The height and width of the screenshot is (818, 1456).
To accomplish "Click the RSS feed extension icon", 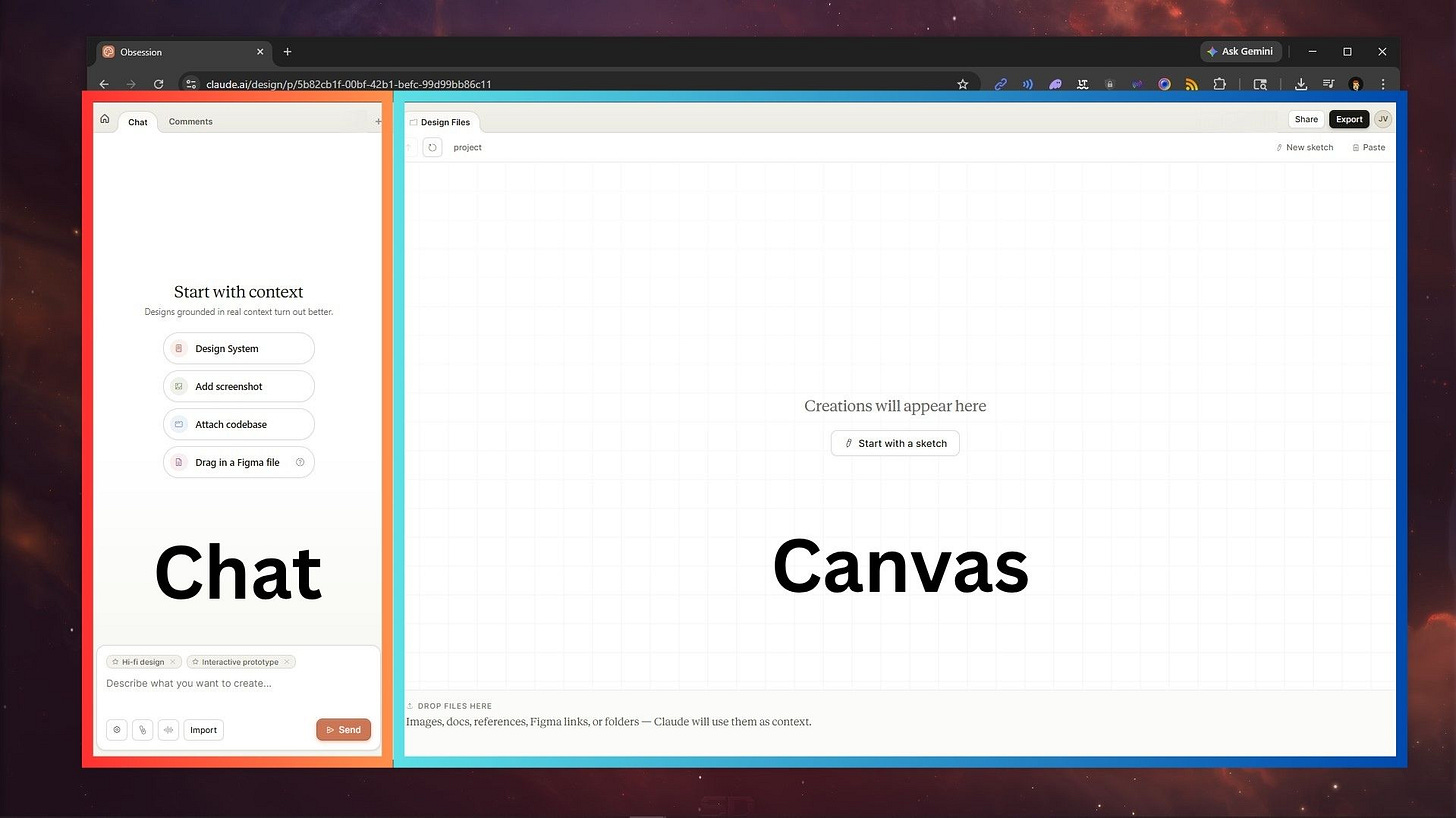I will click(x=1191, y=84).
